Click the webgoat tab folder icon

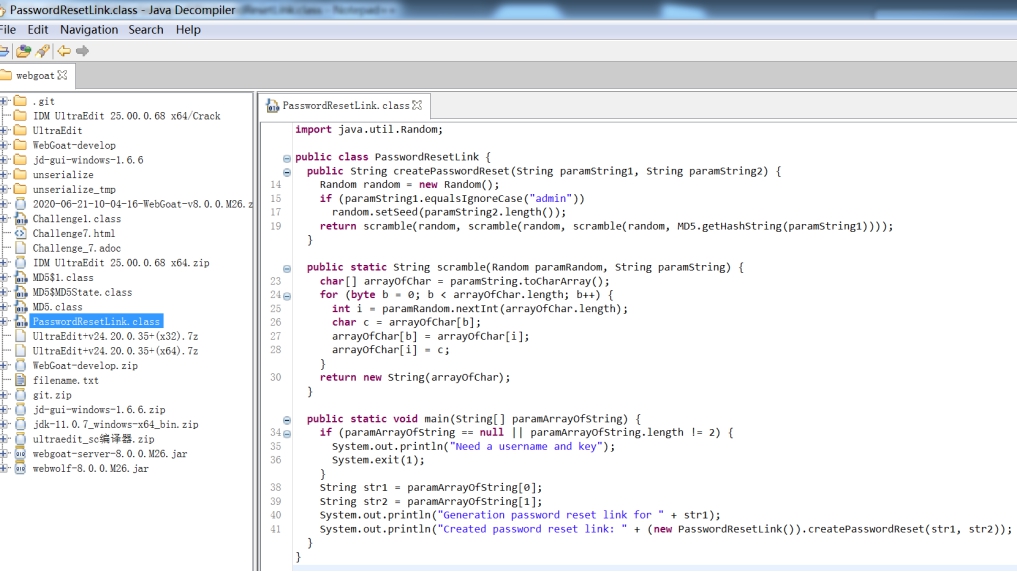pos(6,75)
